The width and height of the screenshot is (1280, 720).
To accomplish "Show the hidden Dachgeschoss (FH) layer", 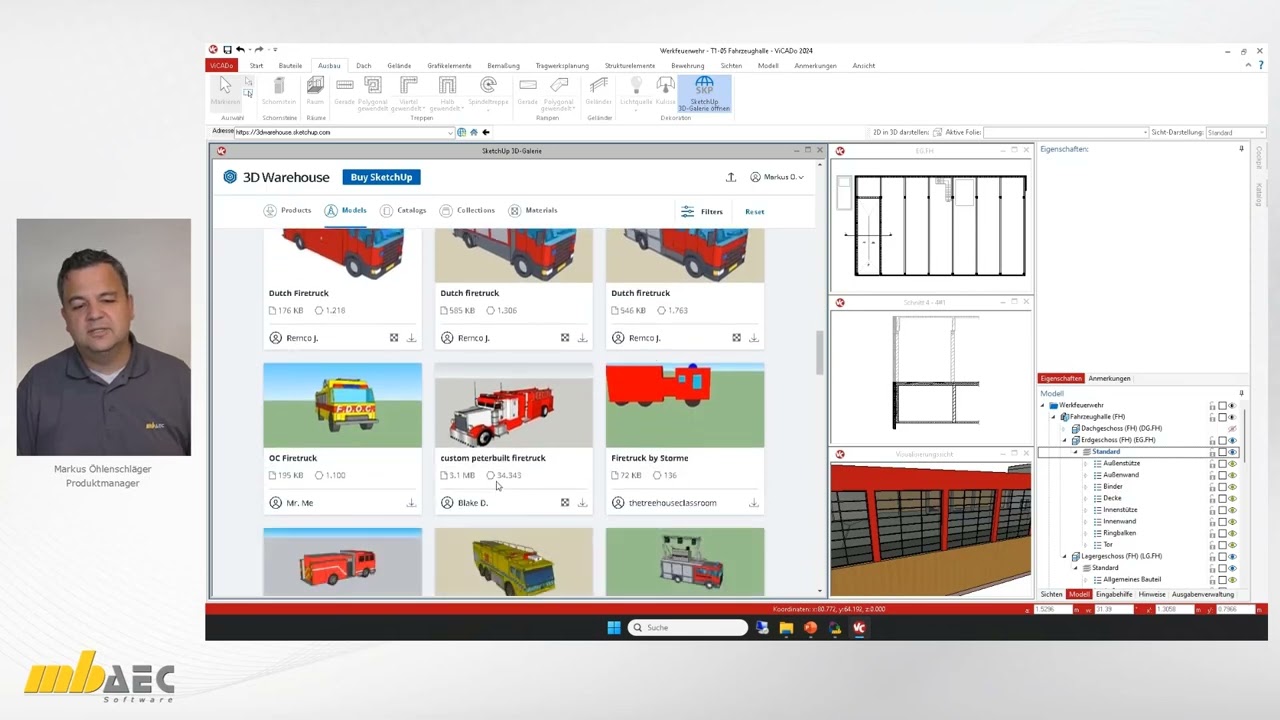I will coord(1233,429).
